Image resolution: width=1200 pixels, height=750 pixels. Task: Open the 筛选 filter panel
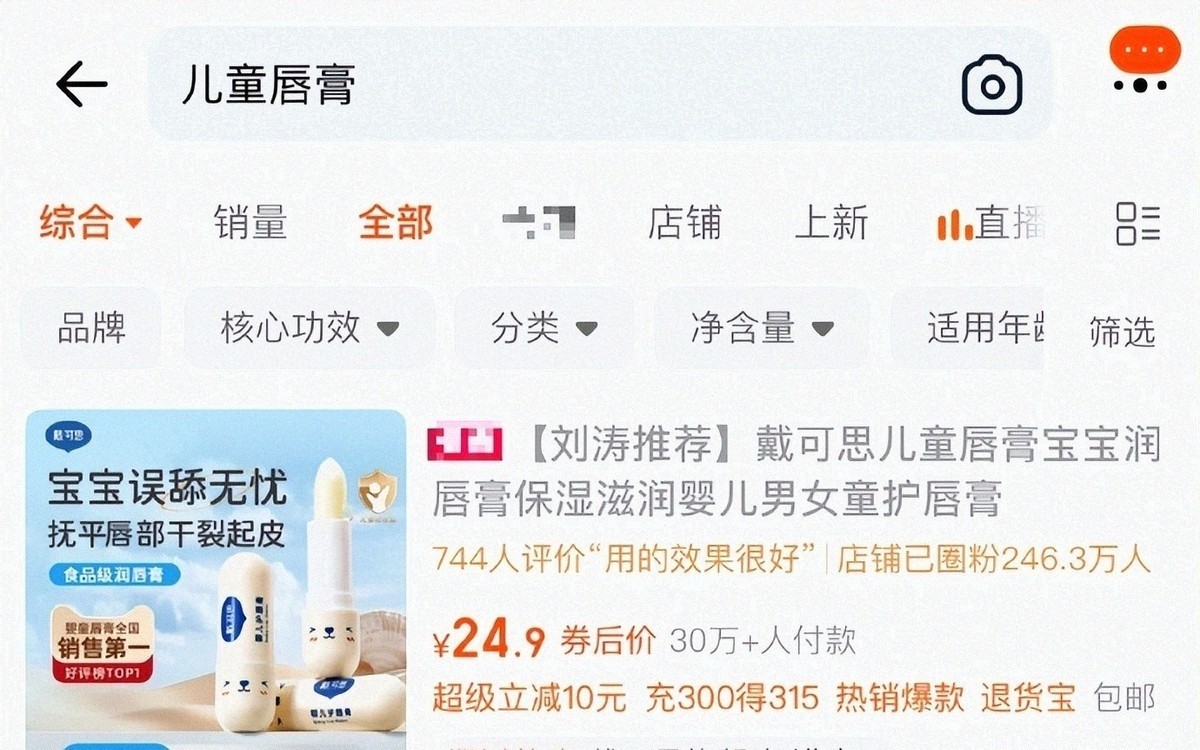coord(1122,332)
